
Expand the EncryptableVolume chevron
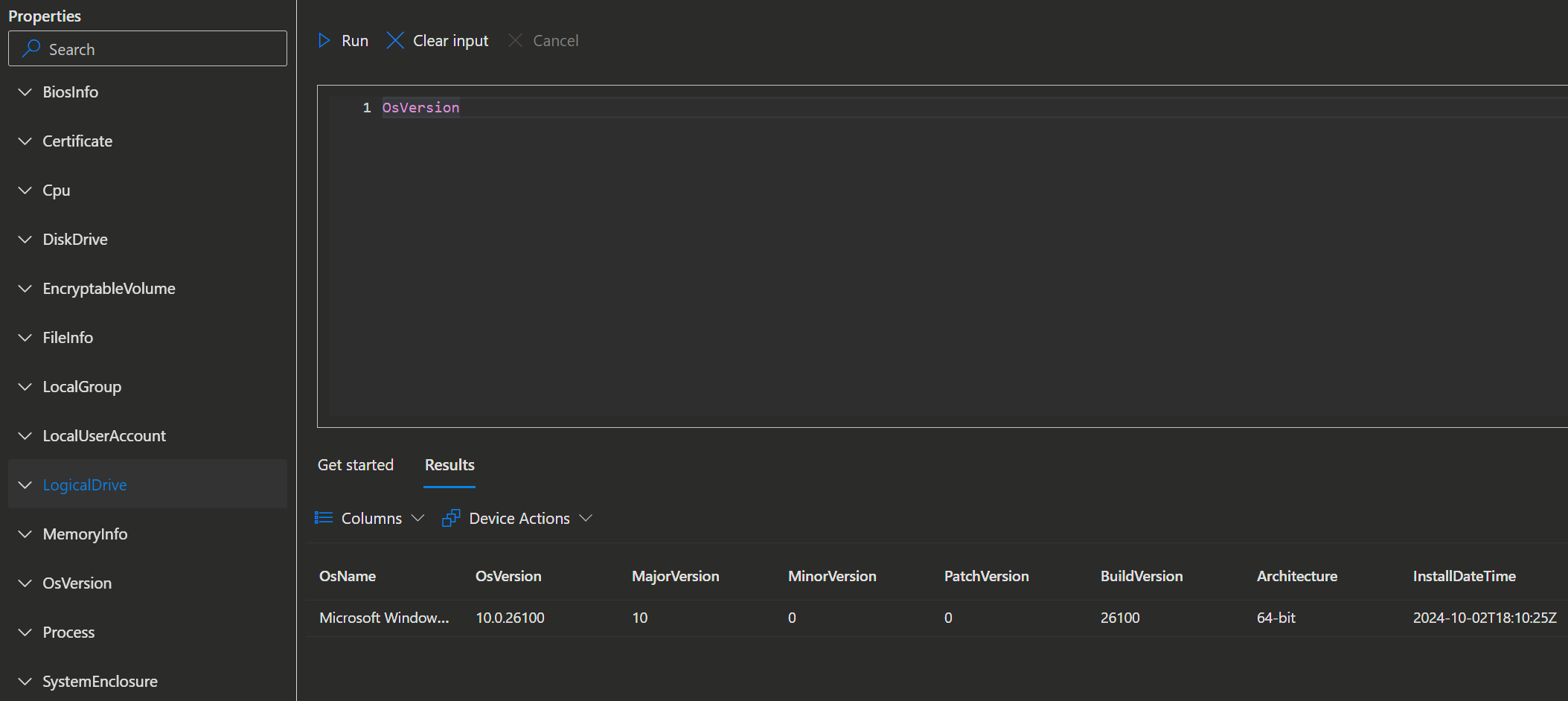[25, 288]
